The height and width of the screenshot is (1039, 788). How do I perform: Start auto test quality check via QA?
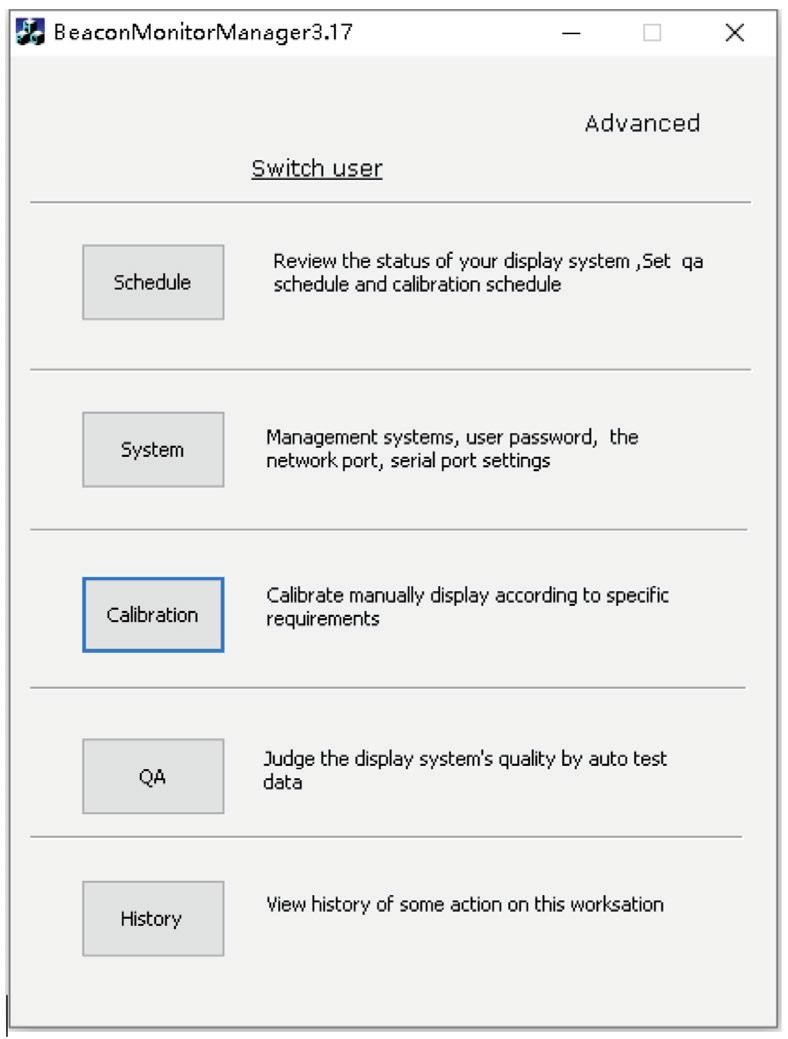pos(153,777)
